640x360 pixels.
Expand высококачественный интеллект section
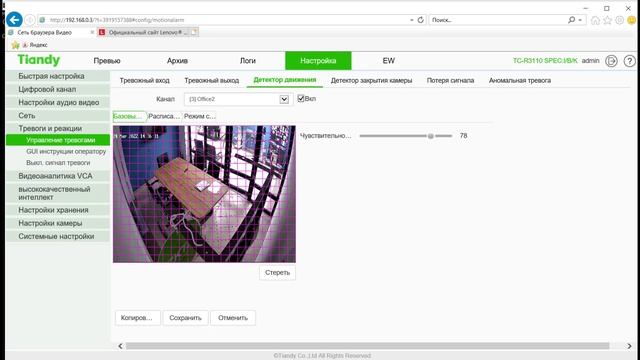pos(58,193)
